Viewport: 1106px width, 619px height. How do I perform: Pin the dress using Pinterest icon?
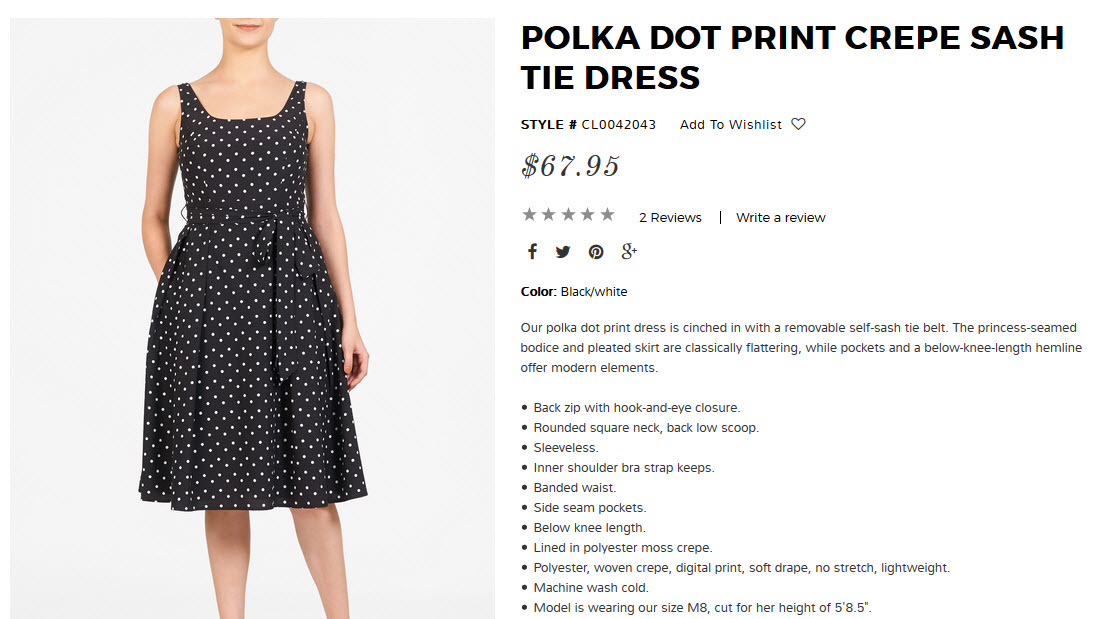(x=596, y=252)
